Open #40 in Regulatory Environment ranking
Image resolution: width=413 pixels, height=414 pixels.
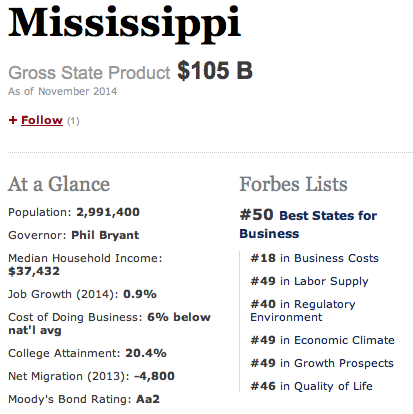click(x=303, y=310)
